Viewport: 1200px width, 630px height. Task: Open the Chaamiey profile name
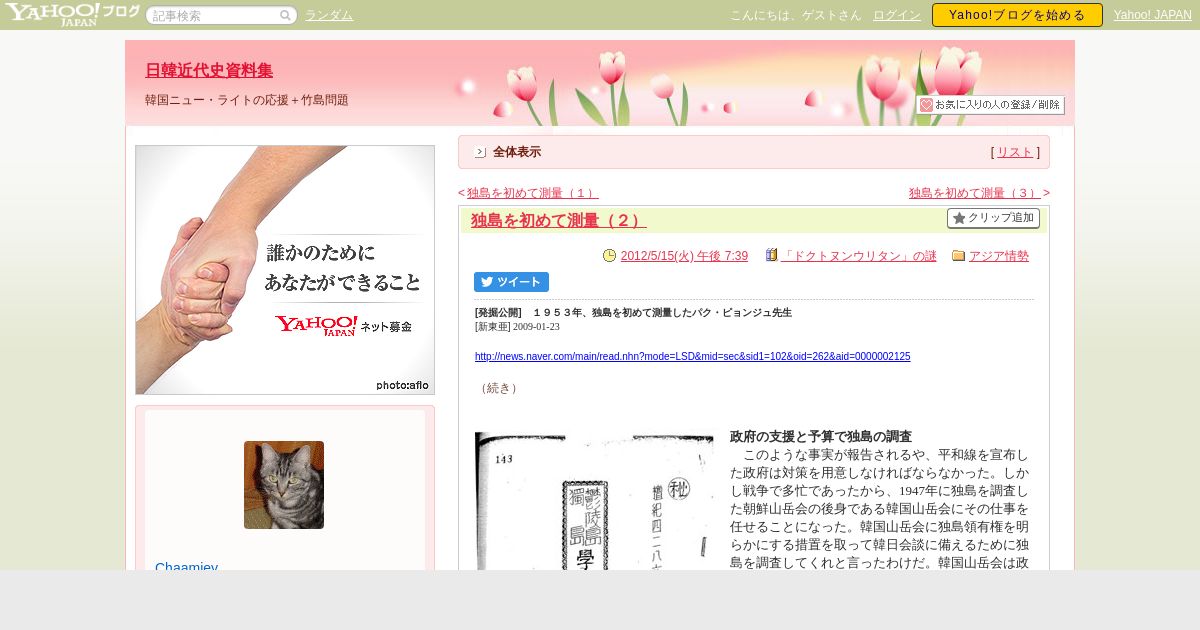pos(186,566)
